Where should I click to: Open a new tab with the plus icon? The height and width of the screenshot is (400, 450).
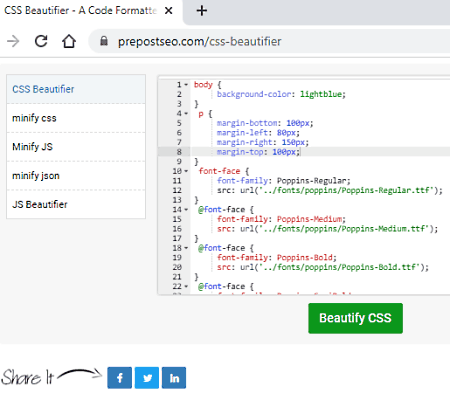click(x=202, y=11)
